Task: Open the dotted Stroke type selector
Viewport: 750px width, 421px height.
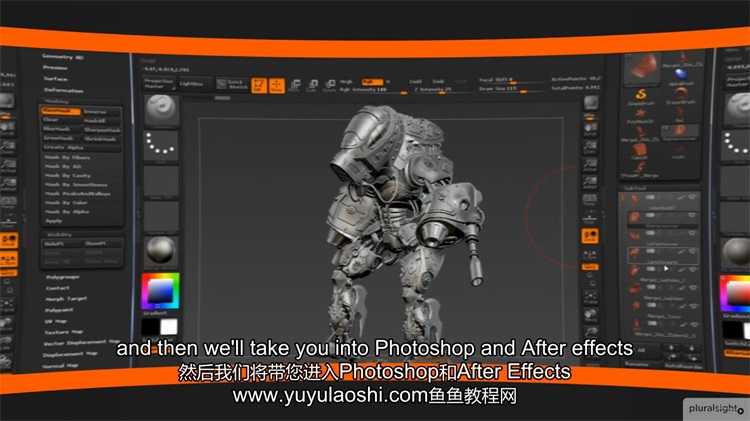Action: [x=161, y=145]
